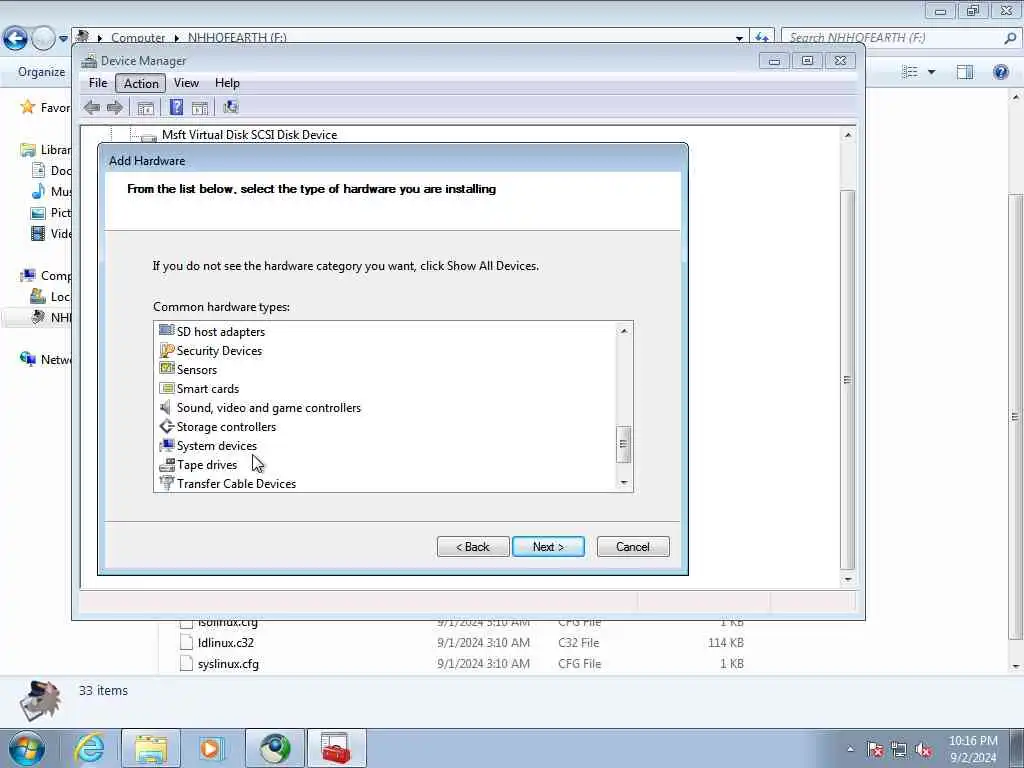Open Explorer Organize menu
This screenshot has height=768, width=1024.
[x=41, y=72]
